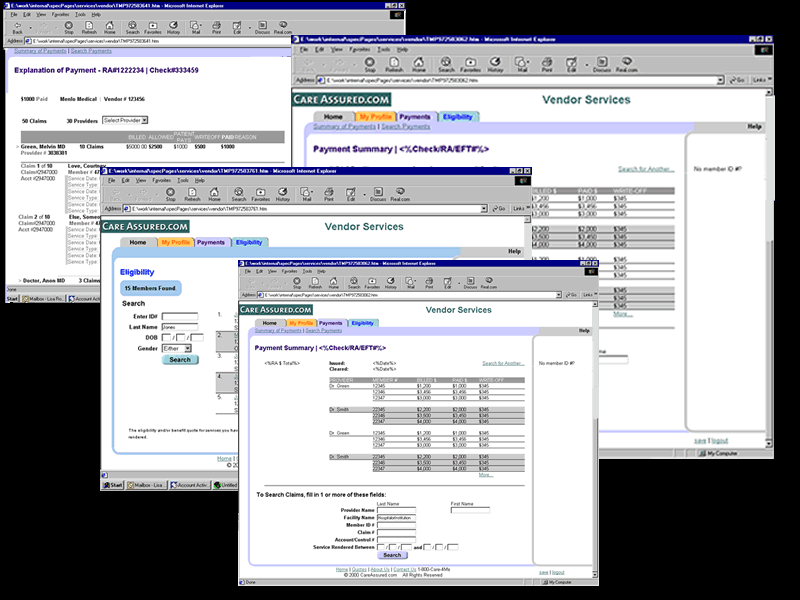Click Start button in Eligibility window taskbar

[113, 485]
